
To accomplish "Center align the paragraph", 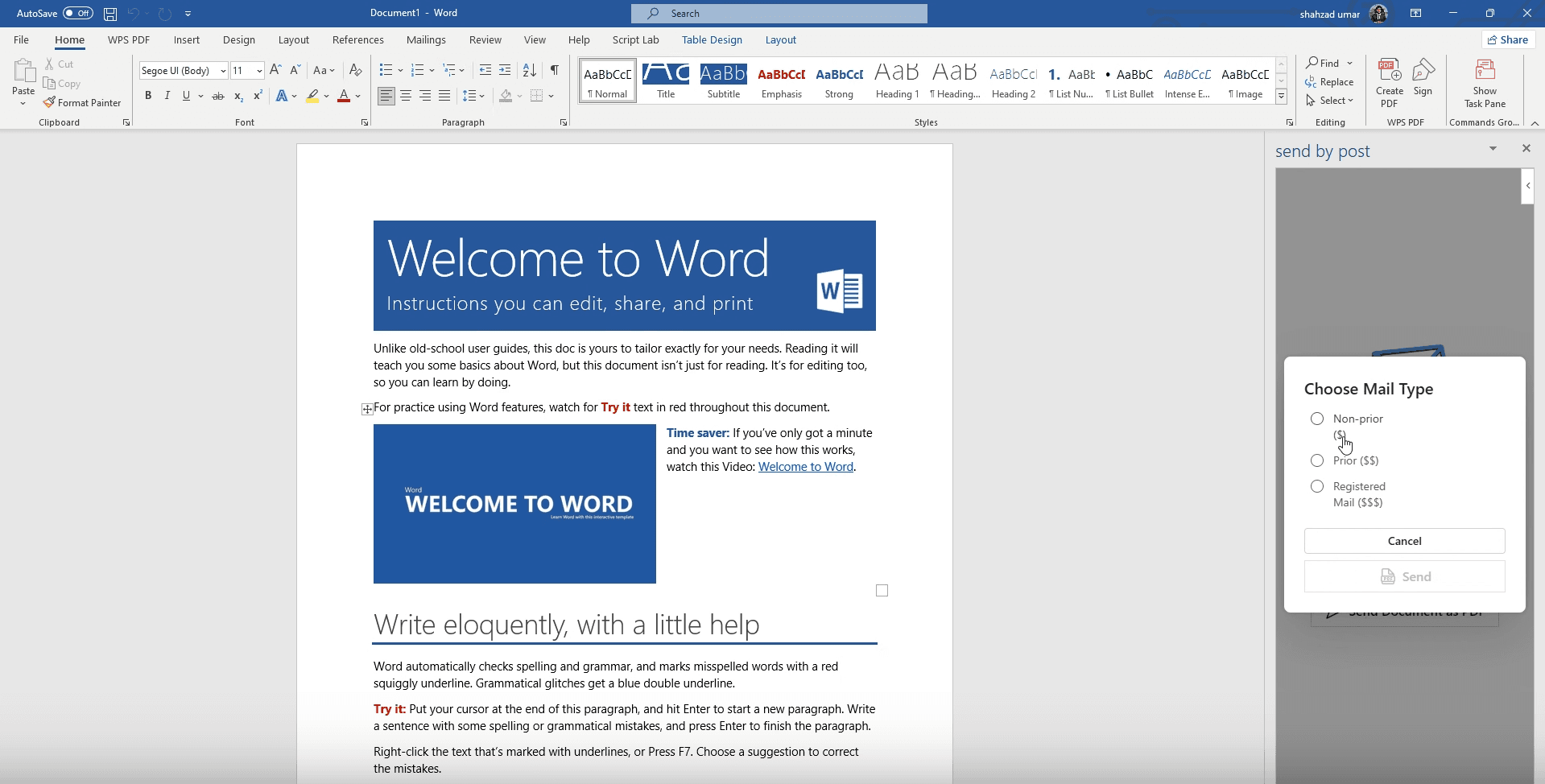I will pyautogui.click(x=406, y=96).
